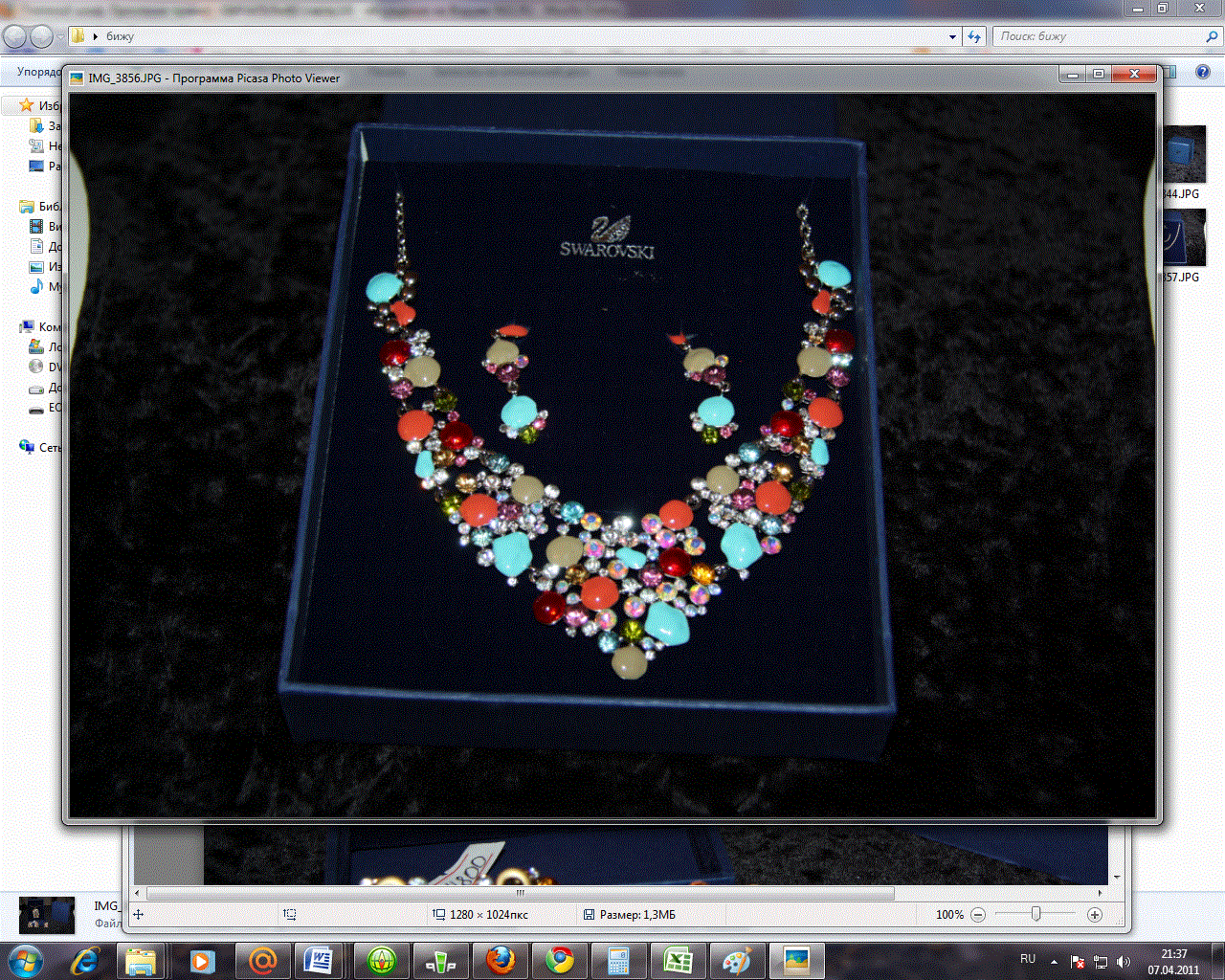Open the volume control in the tray
The width and height of the screenshot is (1225, 980).
[1123, 962]
